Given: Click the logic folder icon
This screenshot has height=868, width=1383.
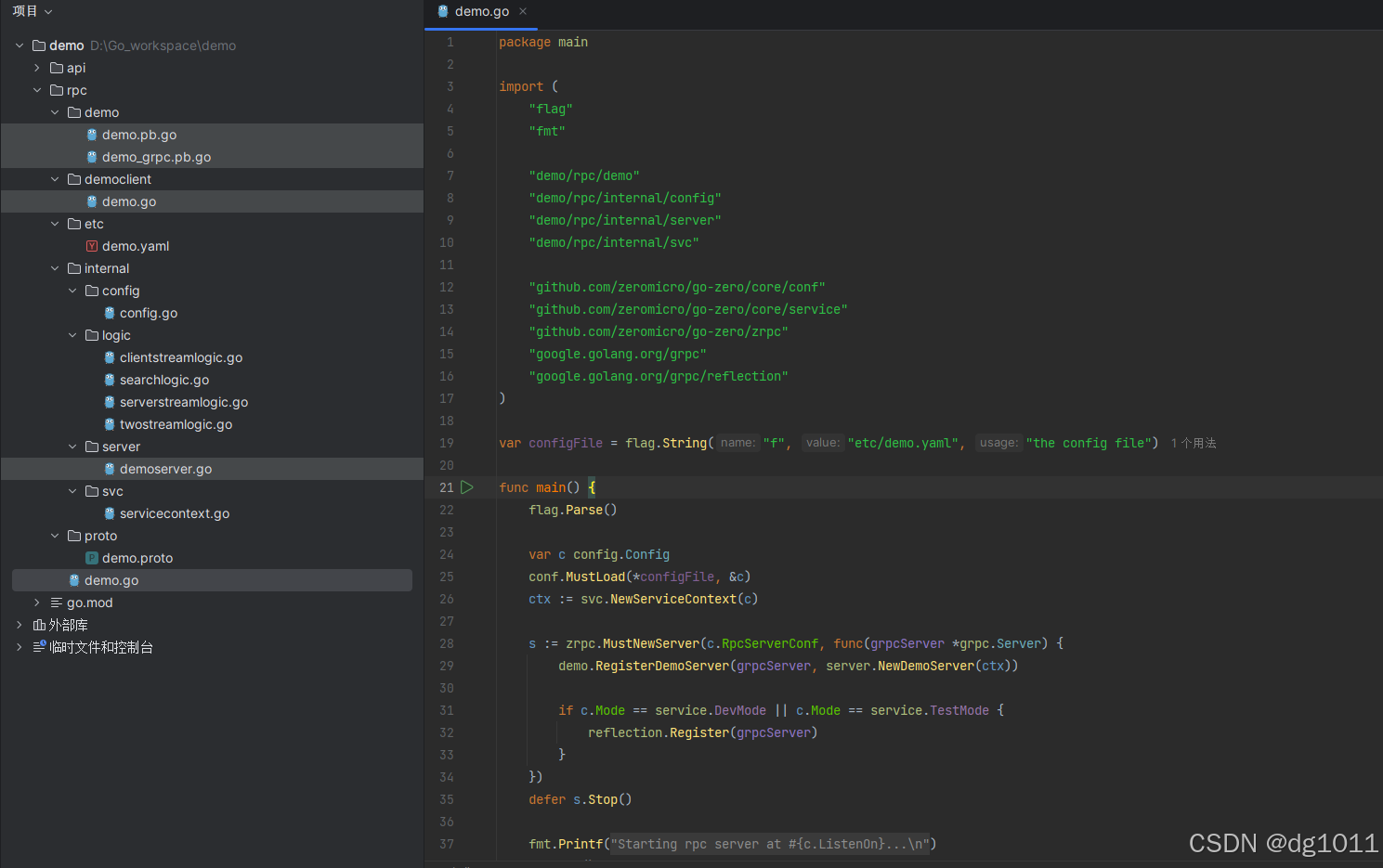Looking at the screenshot, I should [92, 335].
